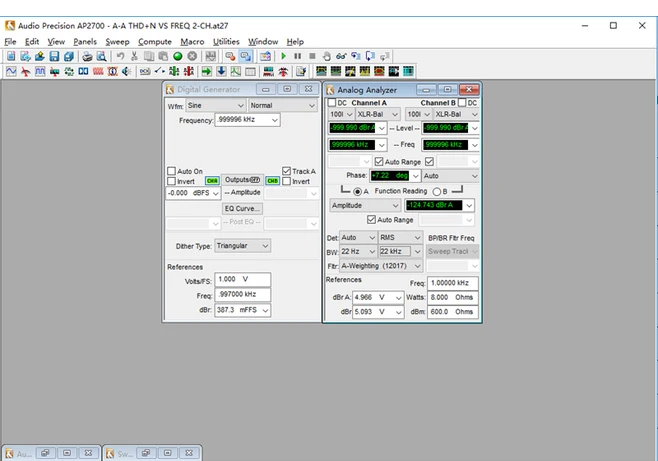This screenshot has width=658, height=461.
Task: Click the Outputs button
Action: [242, 180]
